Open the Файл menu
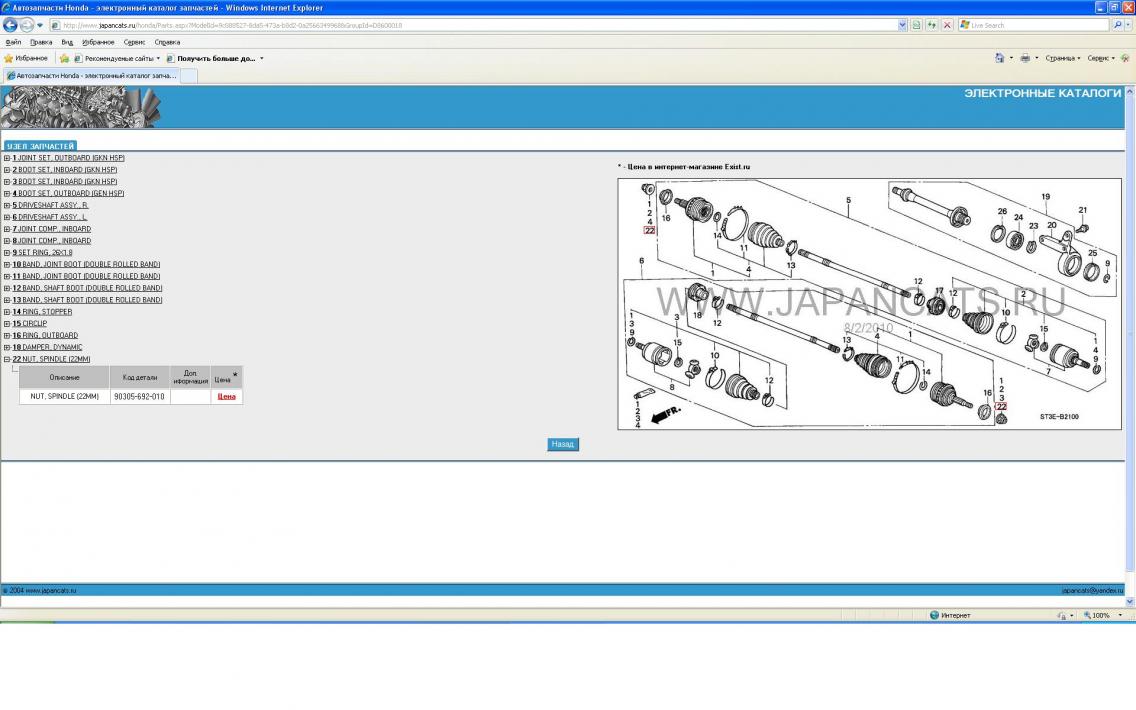This screenshot has height=710, width=1136. pos(13,42)
